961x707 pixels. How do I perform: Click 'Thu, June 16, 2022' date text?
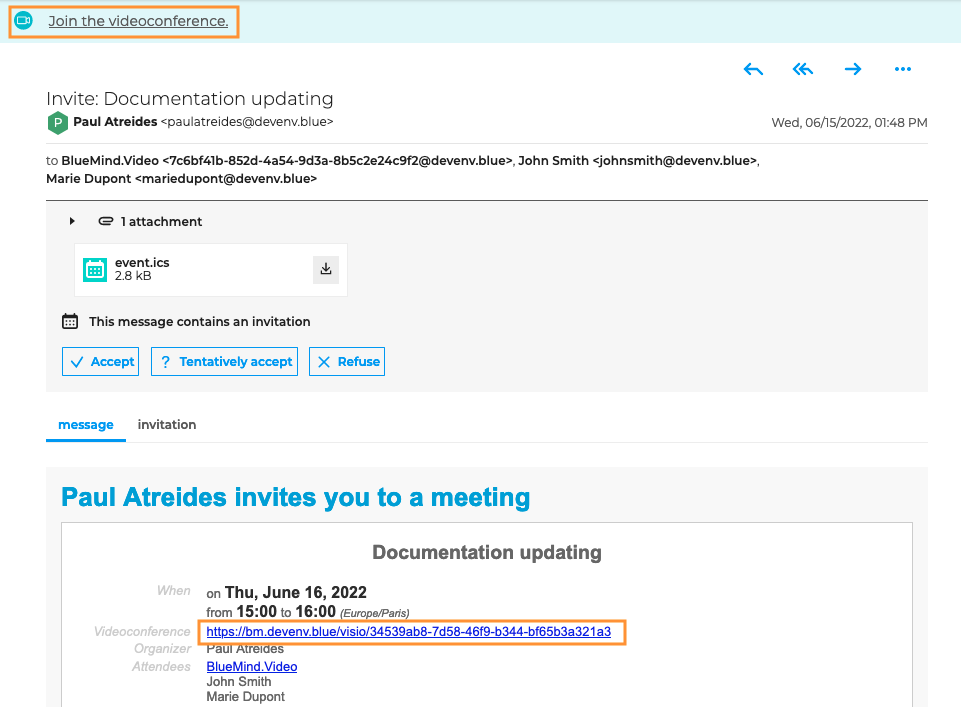pyautogui.click(x=295, y=592)
